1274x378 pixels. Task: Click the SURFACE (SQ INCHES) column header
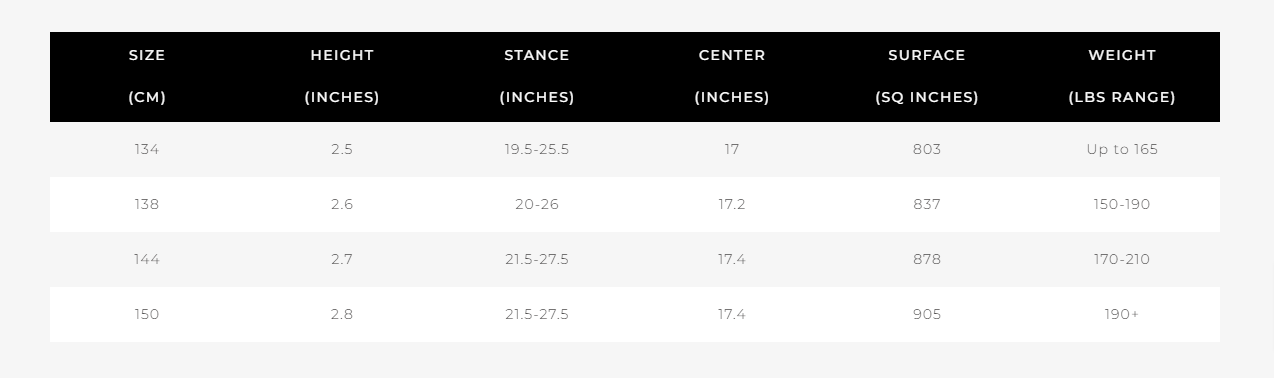(x=927, y=77)
